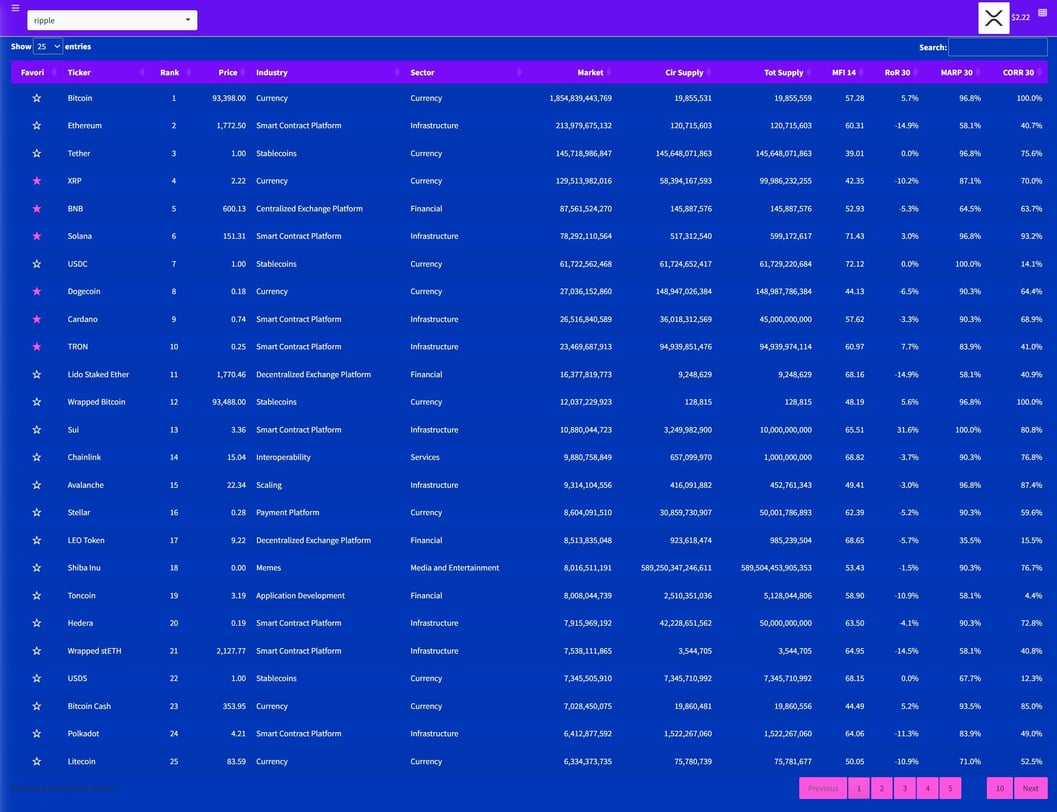Star the LEO Token row

click(x=36, y=540)
